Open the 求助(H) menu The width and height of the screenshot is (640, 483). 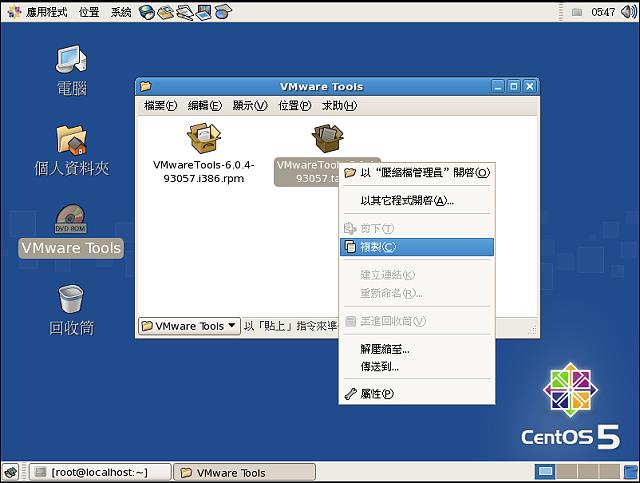point(339,106)
